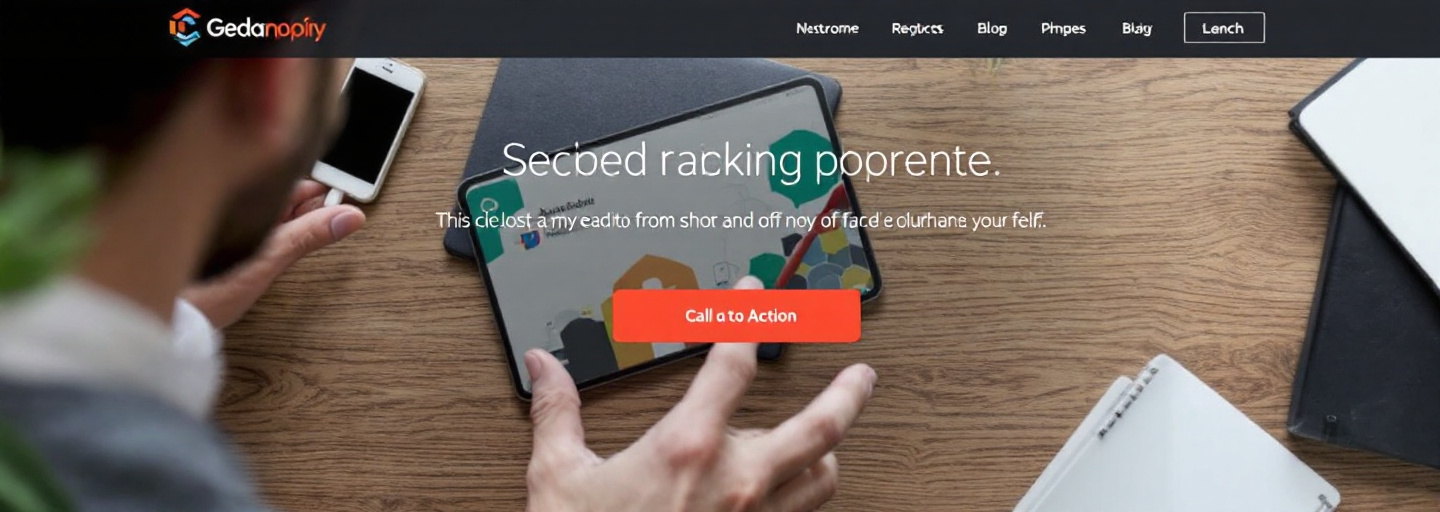Image resolution: width=1440 pixels, height=512 pixels.
Task: Click the white smartphone in hero image
Action: click(x=367, y=130)
